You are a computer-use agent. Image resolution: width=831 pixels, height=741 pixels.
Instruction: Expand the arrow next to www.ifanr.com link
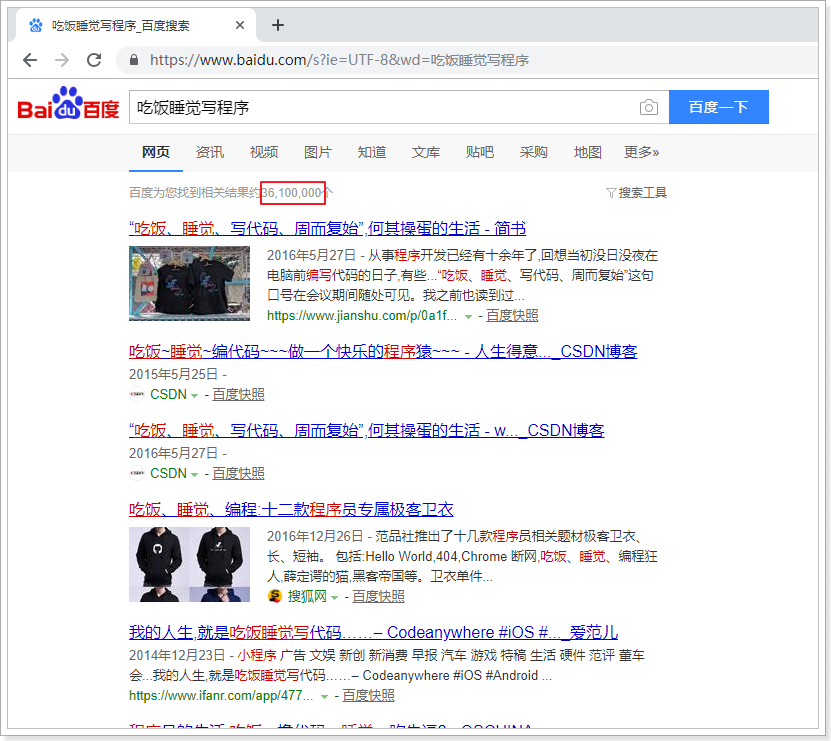click(x=324, y=696)
